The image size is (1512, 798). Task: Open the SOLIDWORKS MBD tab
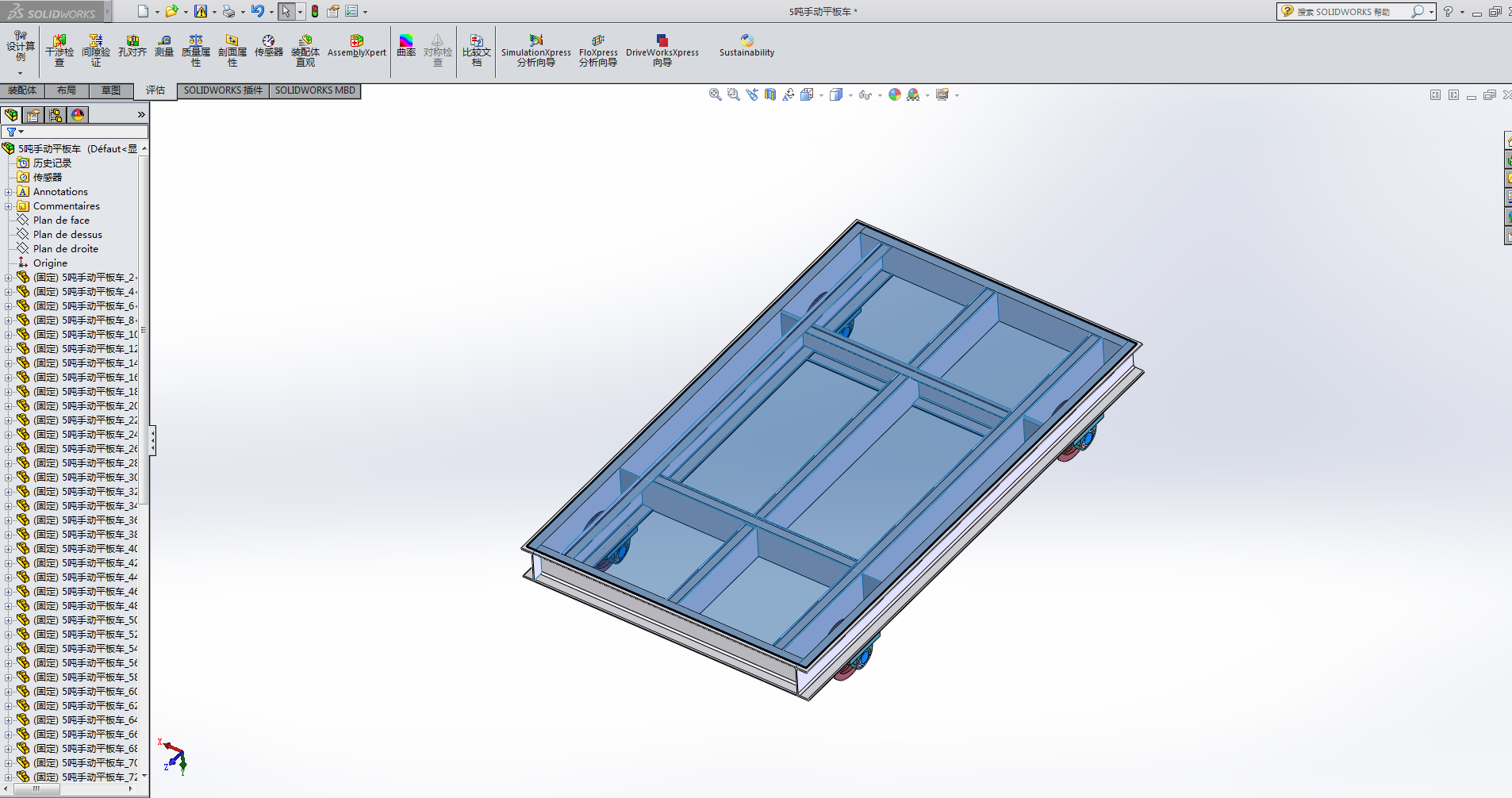click(315, 90)
